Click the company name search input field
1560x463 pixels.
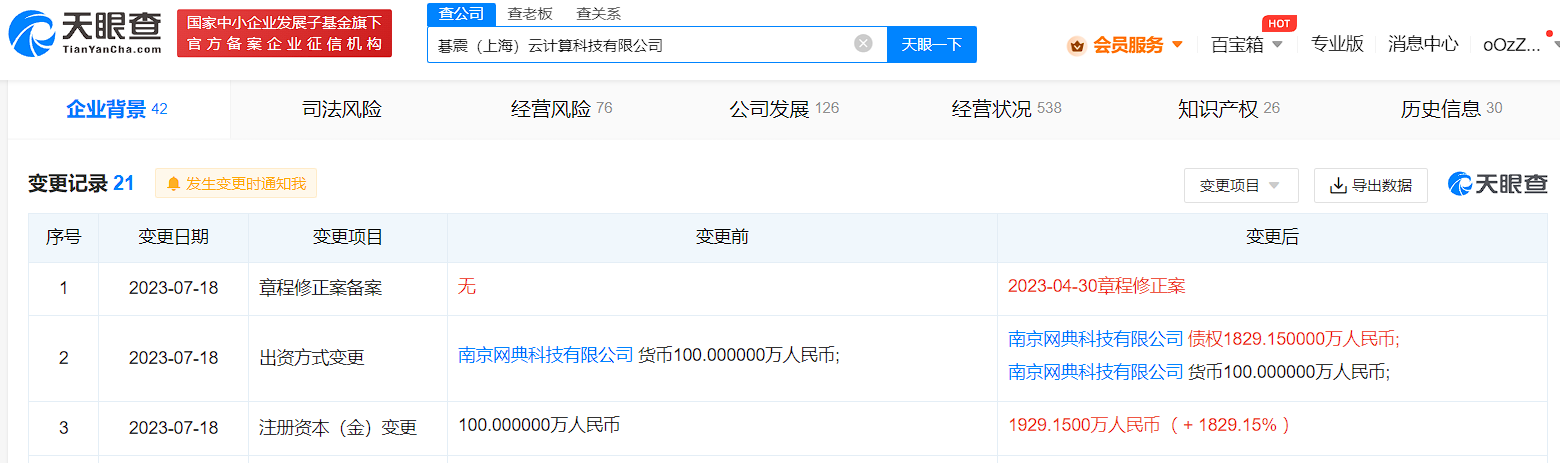(640, 45)
